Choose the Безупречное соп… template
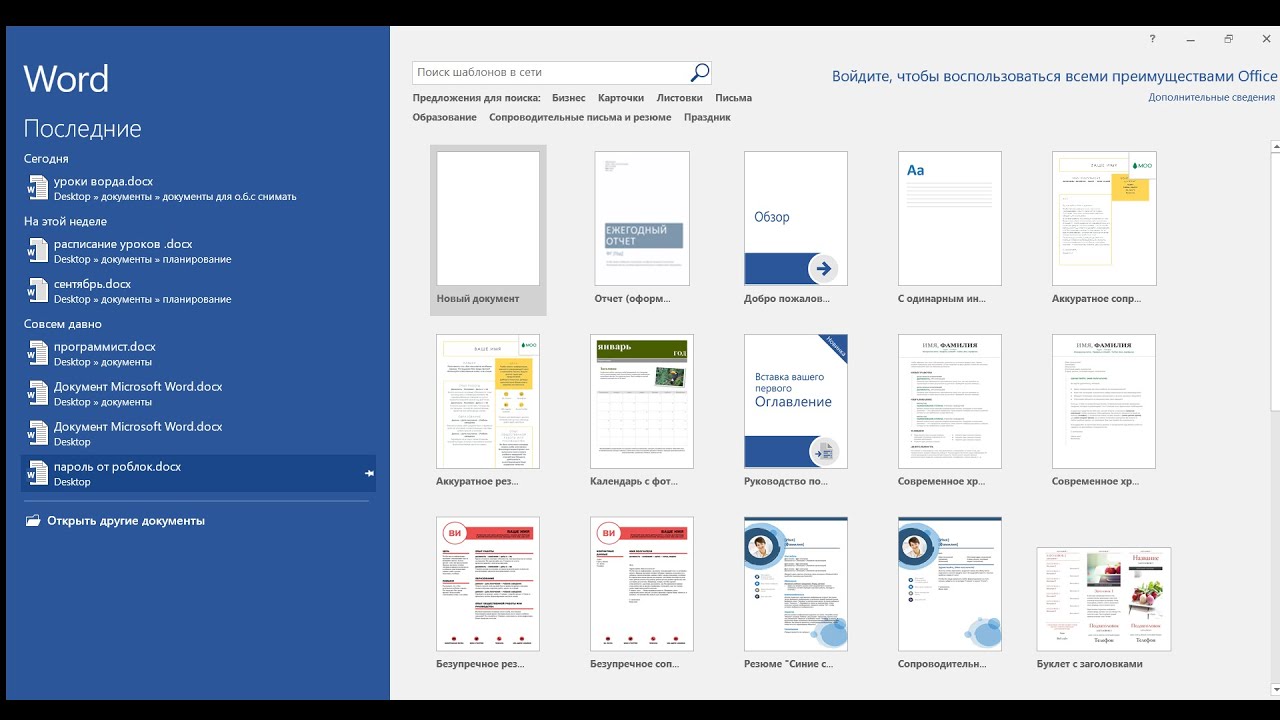 [x=642, y=593]
